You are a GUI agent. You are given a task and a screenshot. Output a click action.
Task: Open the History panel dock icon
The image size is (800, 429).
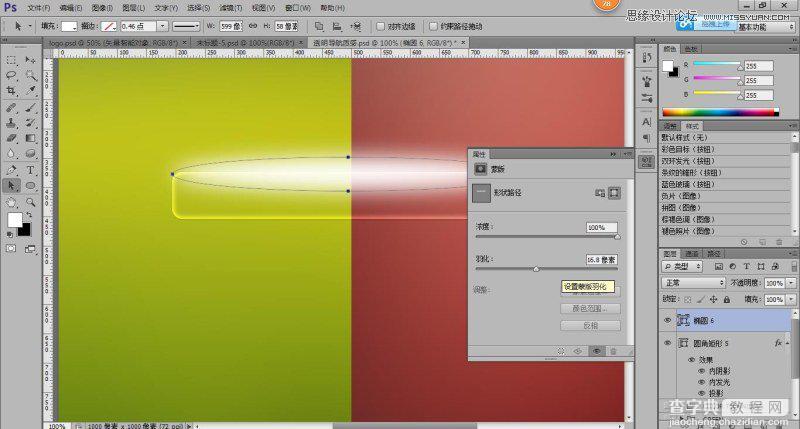pyautogui.click(x=646, y=58)
